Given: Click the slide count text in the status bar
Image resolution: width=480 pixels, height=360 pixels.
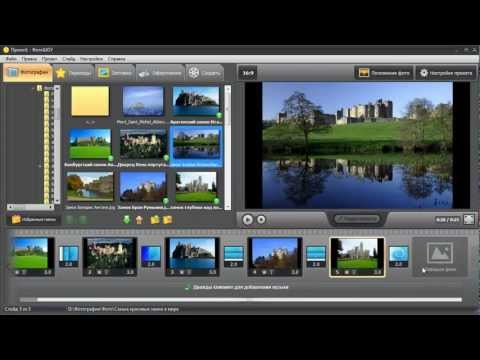Looking at the screenshot, I should pyautogui.click(x=18, y=309).
